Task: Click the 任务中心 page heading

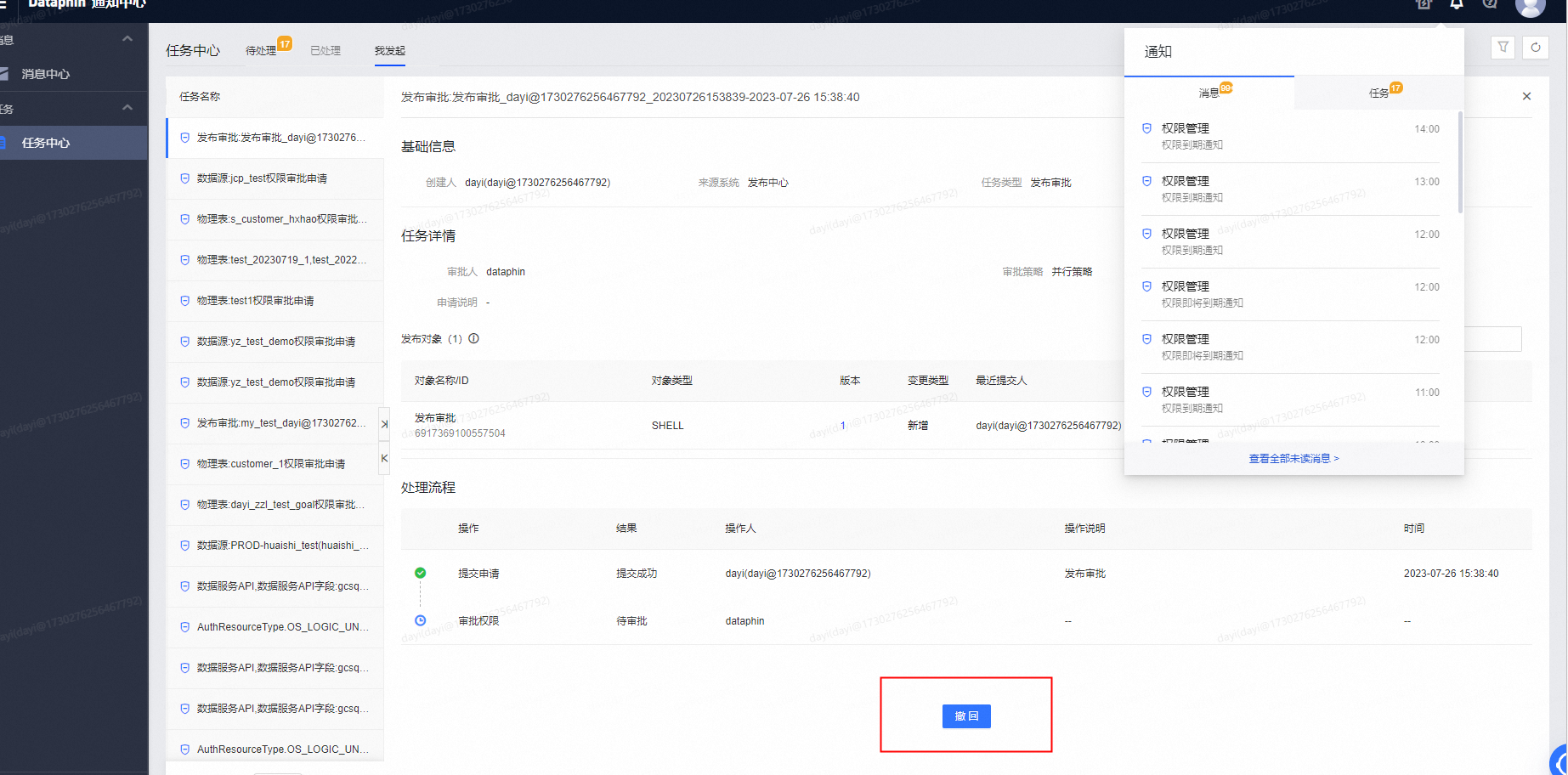Action: 193,51
